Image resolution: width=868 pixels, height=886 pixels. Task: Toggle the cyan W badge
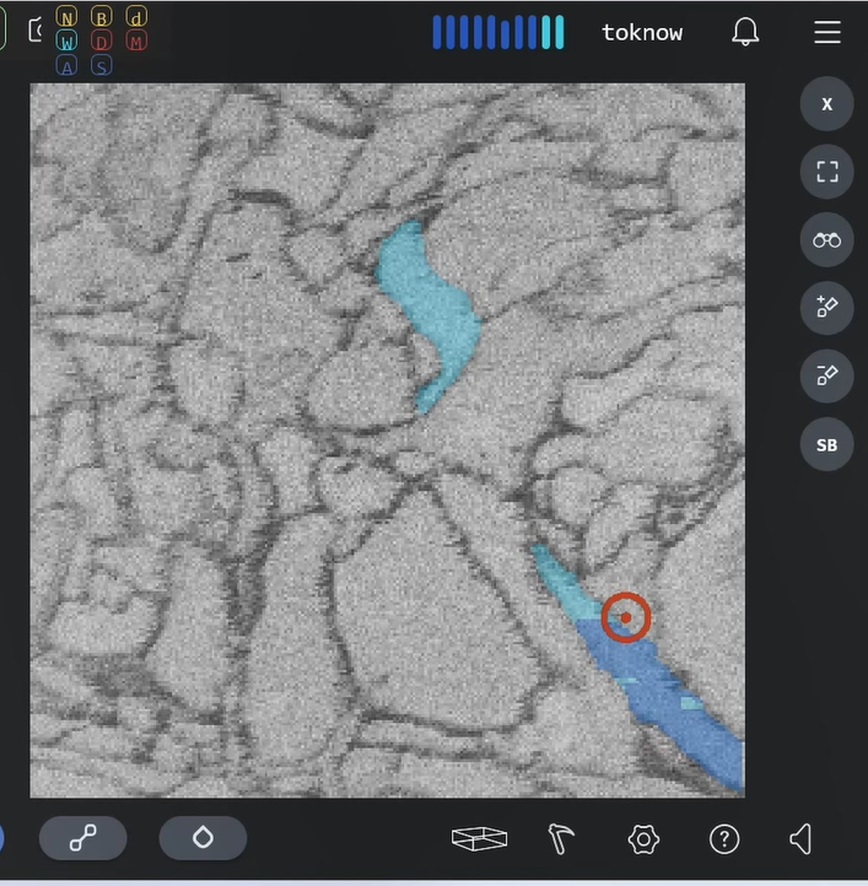[67, 42]
